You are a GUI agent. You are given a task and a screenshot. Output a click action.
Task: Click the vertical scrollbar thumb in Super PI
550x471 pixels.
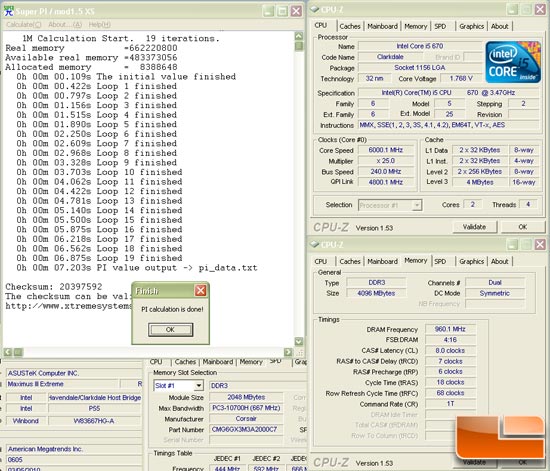click(299, 46)
